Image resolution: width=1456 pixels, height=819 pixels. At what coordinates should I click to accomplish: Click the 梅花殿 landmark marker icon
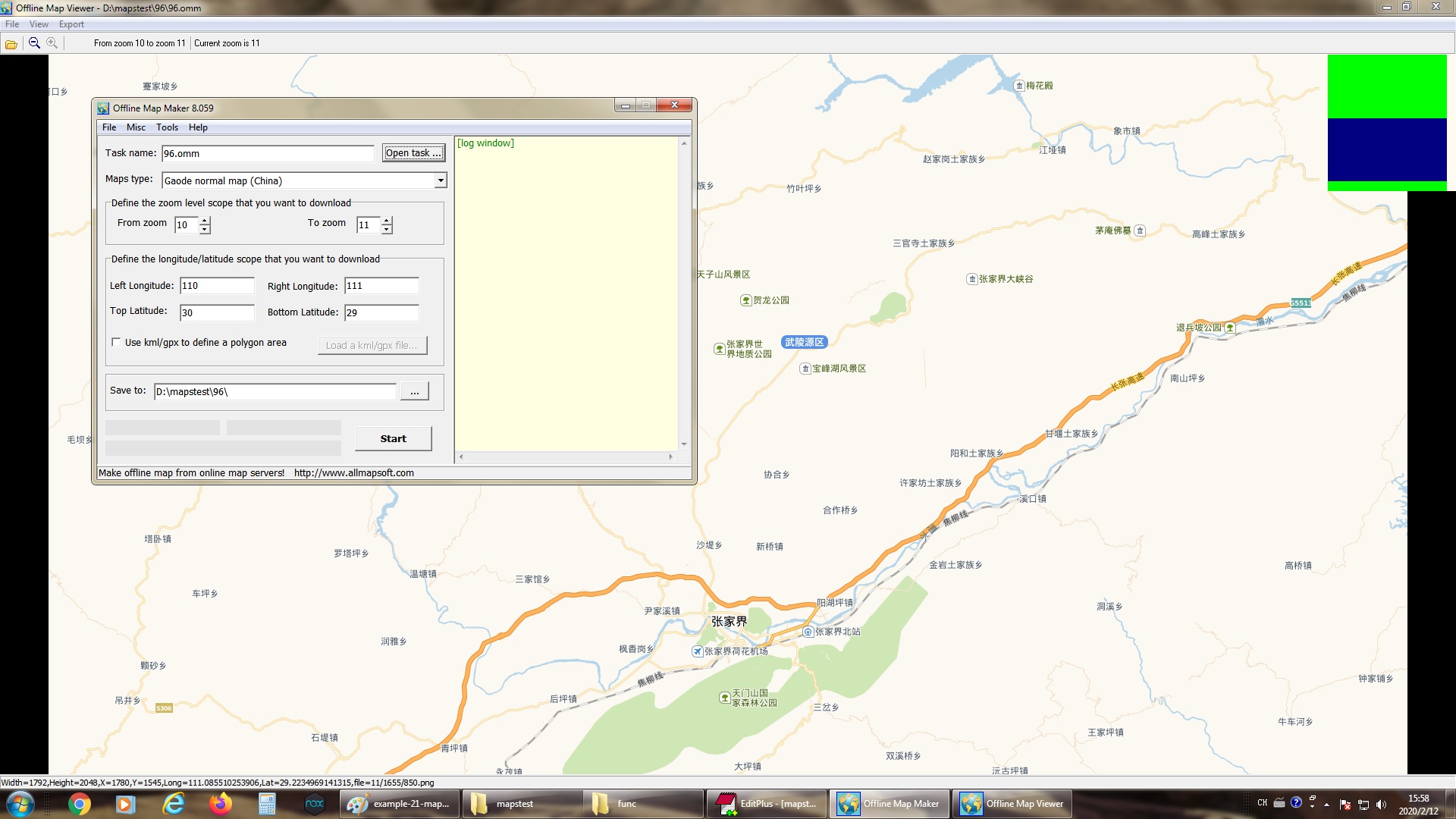pyautogui.click(x=1019, y=86)
